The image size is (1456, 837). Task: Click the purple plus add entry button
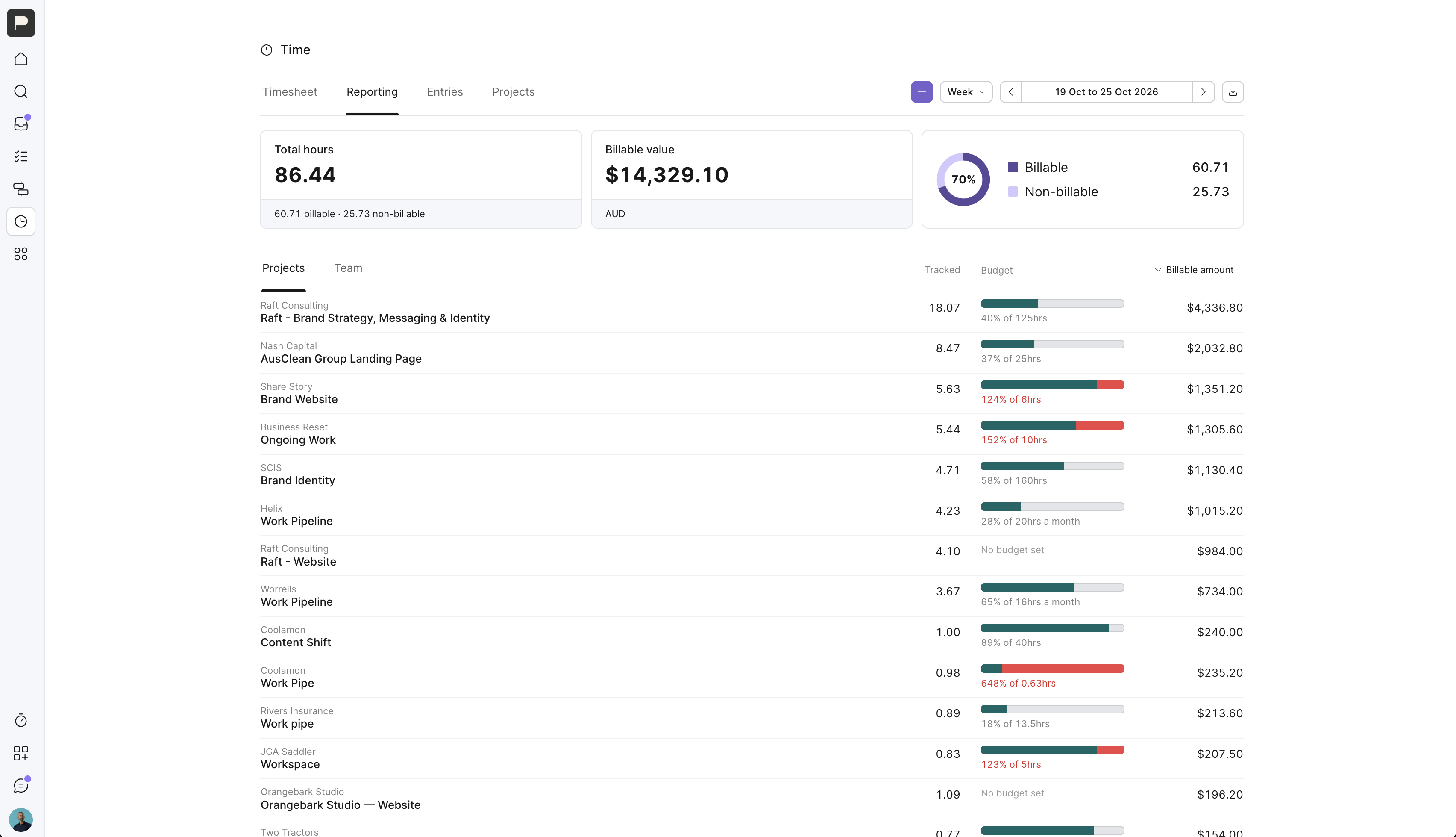pos(921,92)
